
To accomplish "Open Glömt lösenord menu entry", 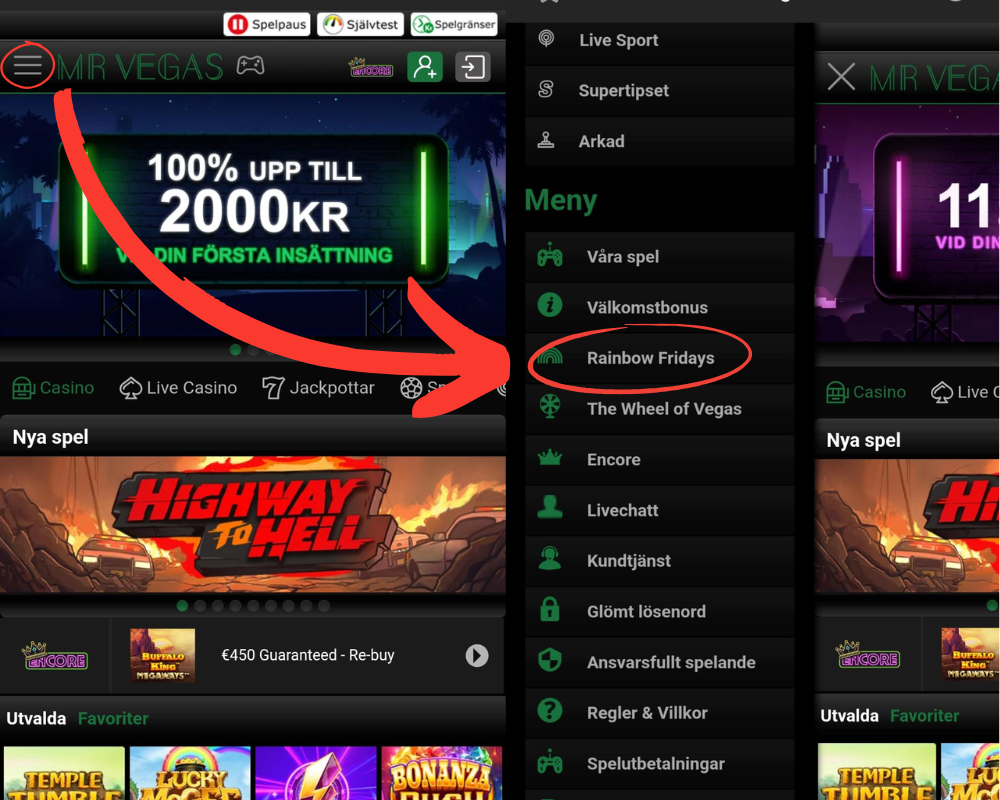I will coord(645,612).
